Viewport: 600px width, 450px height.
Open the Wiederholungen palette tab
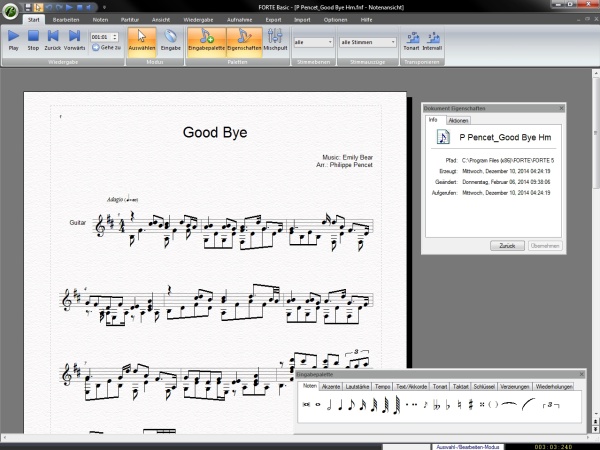(554, 386)
